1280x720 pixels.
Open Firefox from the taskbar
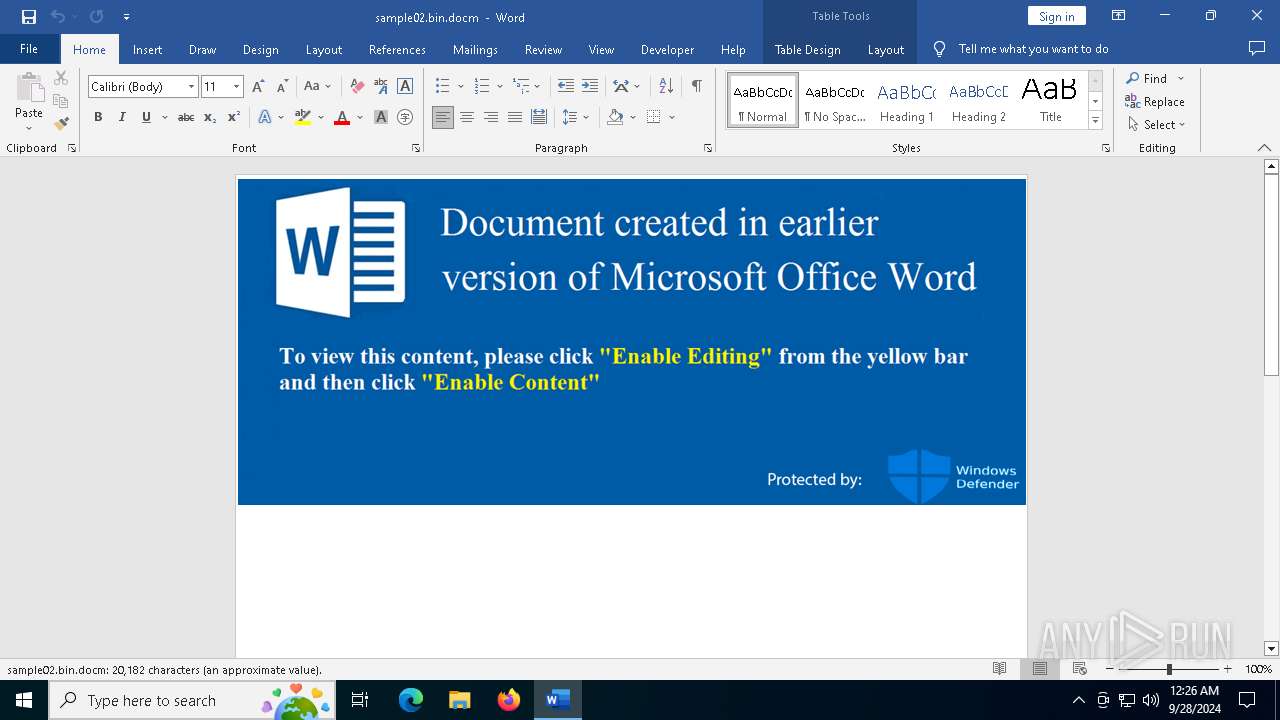(x=509, y=700)
